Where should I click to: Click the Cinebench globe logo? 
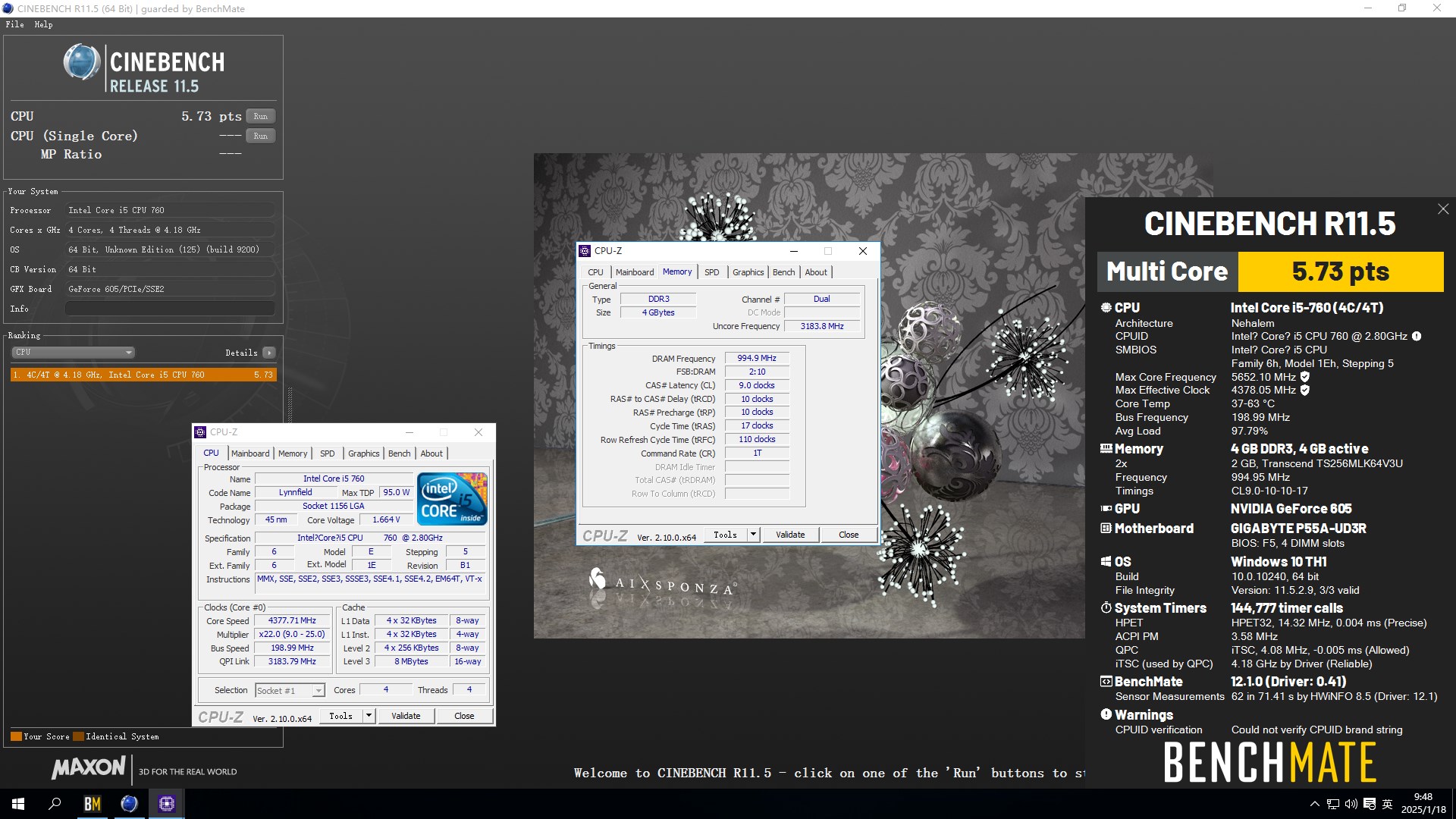[x=81, y=62]
